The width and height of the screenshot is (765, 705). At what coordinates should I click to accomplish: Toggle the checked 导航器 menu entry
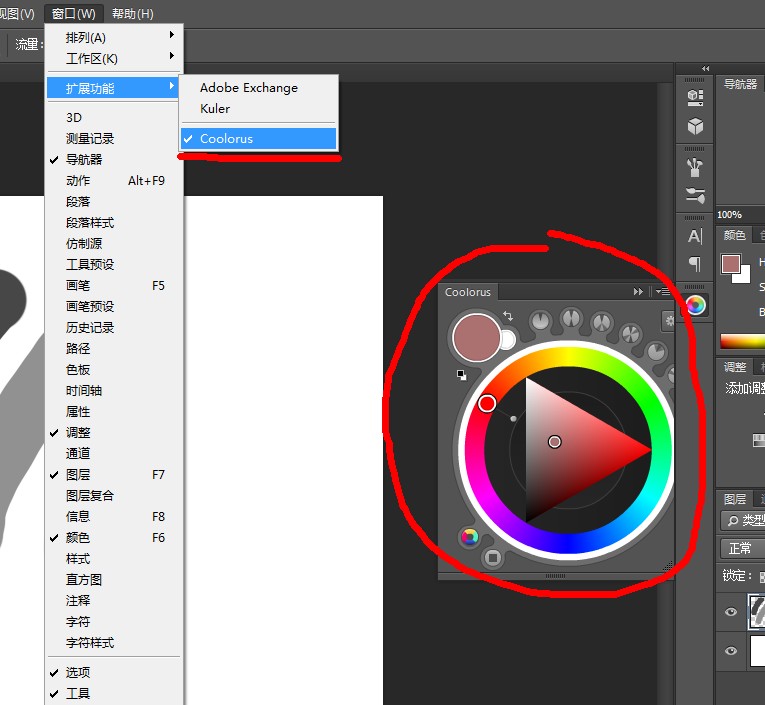click(114, 160)
